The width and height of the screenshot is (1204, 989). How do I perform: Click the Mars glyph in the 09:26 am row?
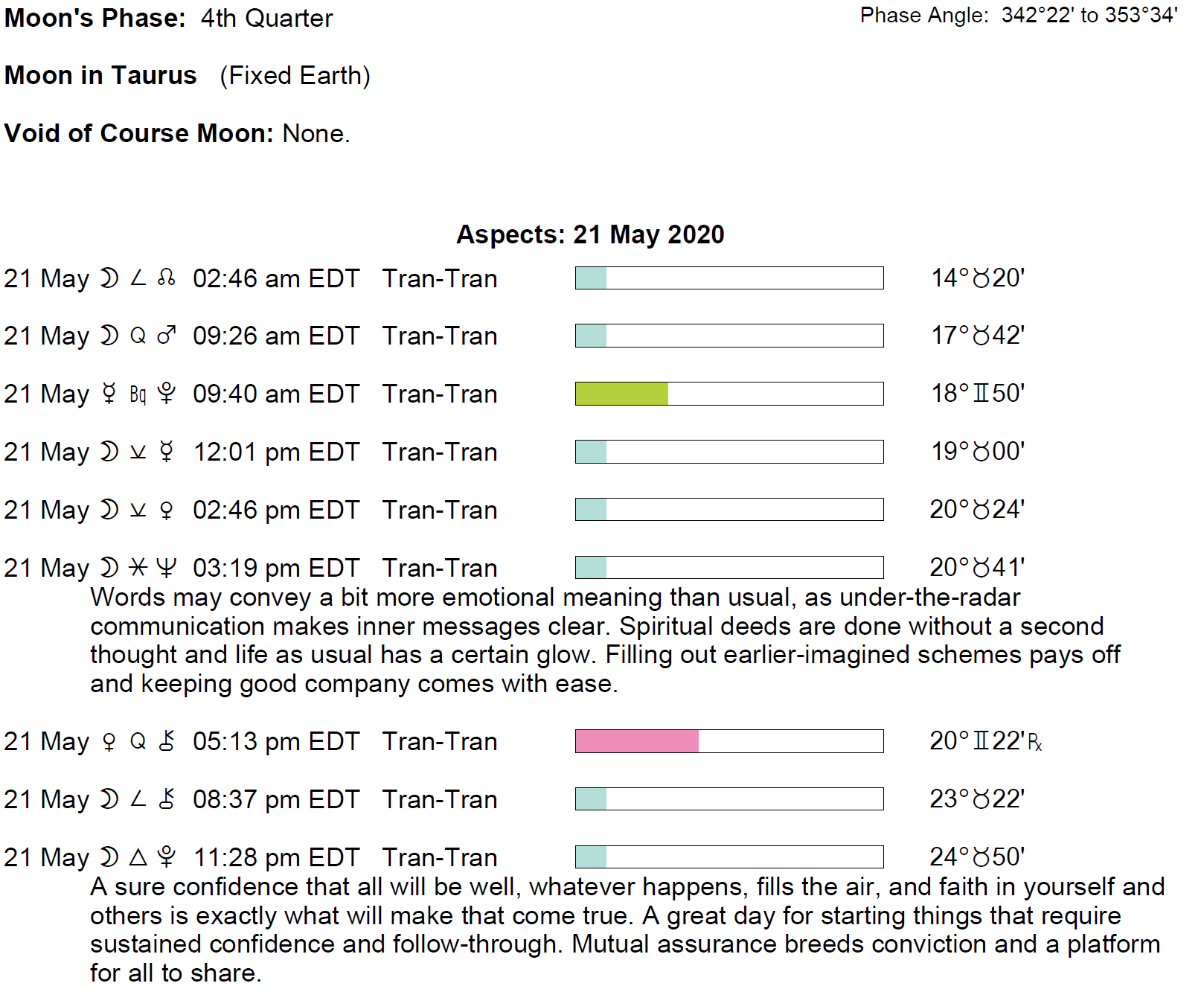click(167, 336)
